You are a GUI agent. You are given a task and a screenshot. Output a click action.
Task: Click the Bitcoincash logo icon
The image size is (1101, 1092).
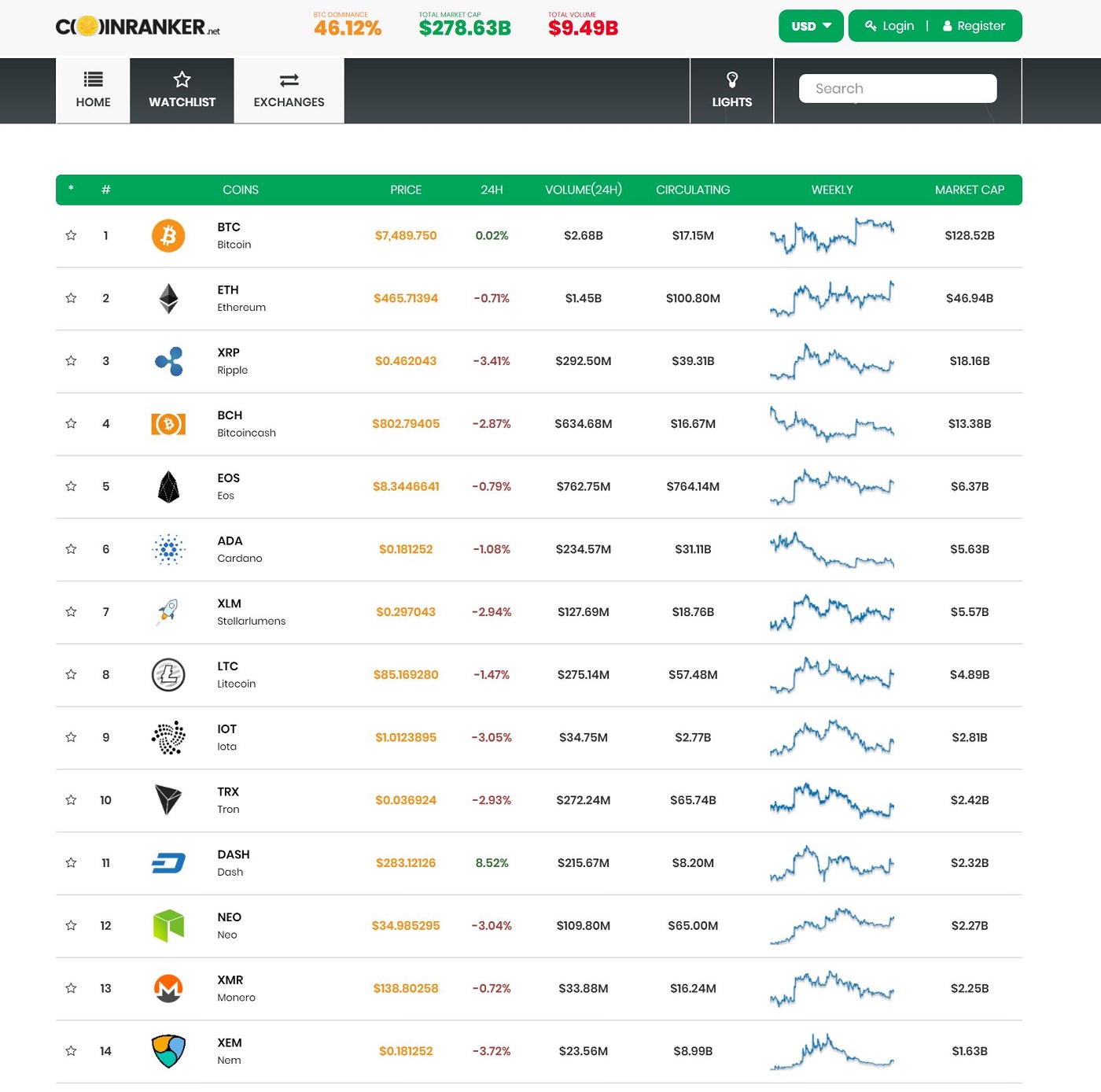point(168,424)
